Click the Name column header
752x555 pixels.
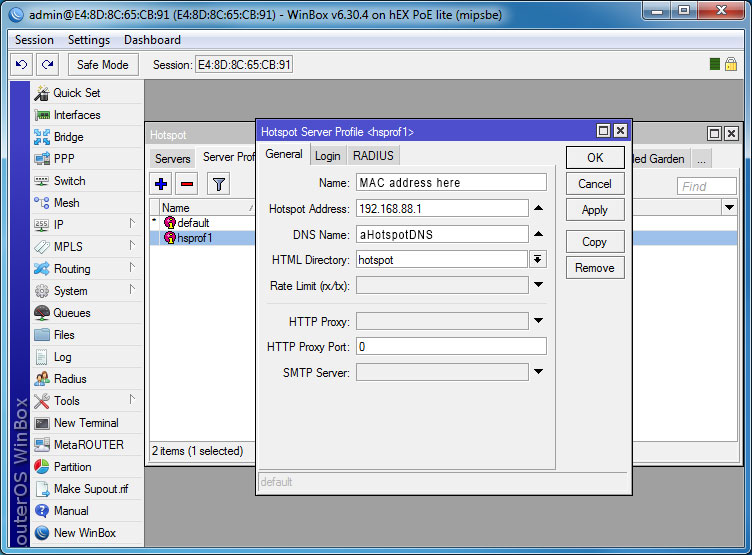(x=207, y=208)
